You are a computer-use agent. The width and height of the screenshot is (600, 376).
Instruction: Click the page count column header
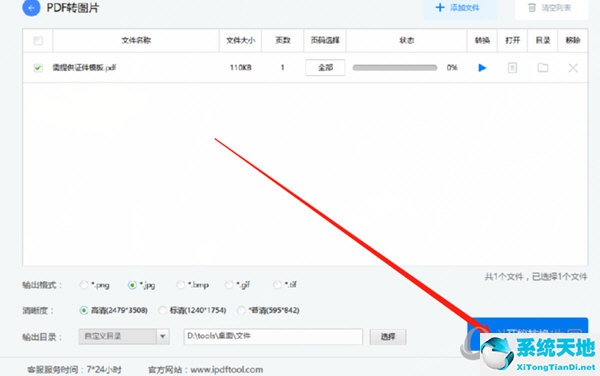point(283,40)
